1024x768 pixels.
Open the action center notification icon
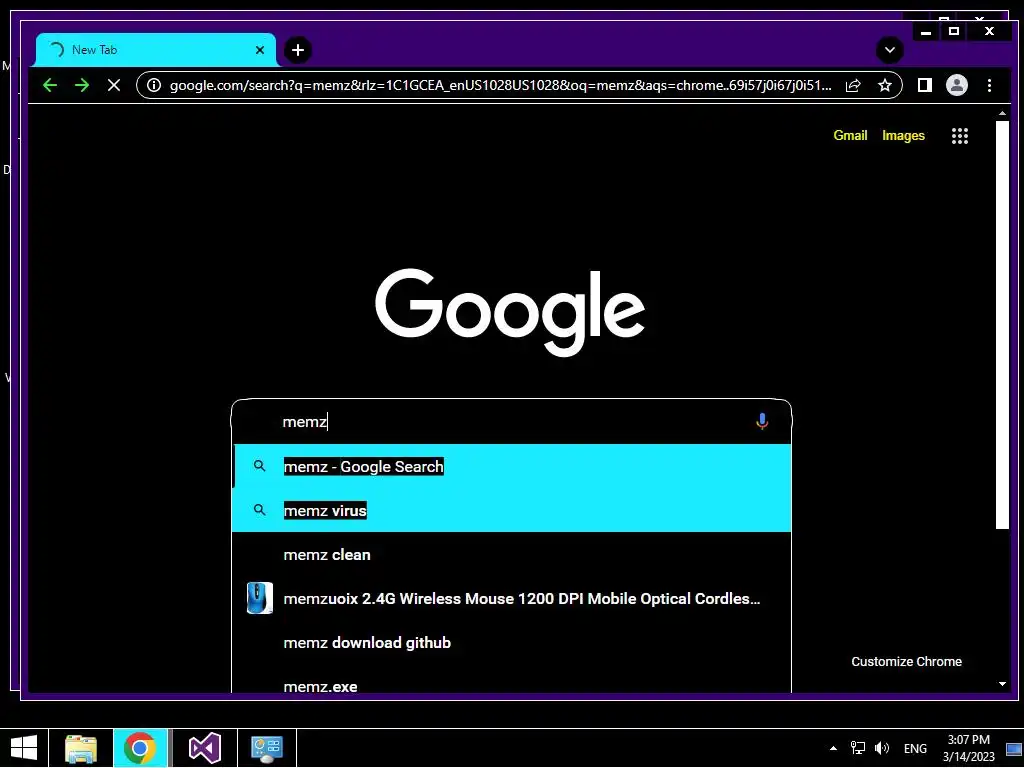(x=1014, y=748)
